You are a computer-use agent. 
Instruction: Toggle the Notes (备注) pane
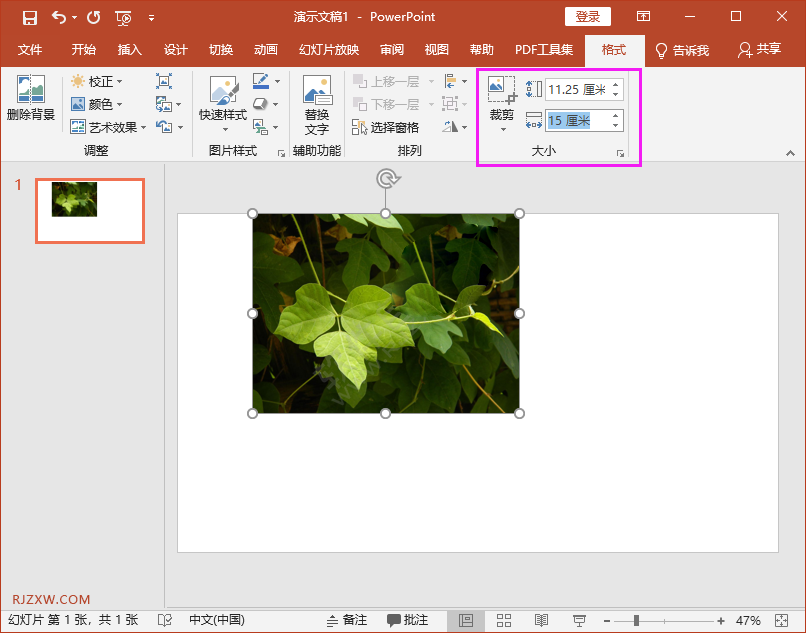[346, 621]
